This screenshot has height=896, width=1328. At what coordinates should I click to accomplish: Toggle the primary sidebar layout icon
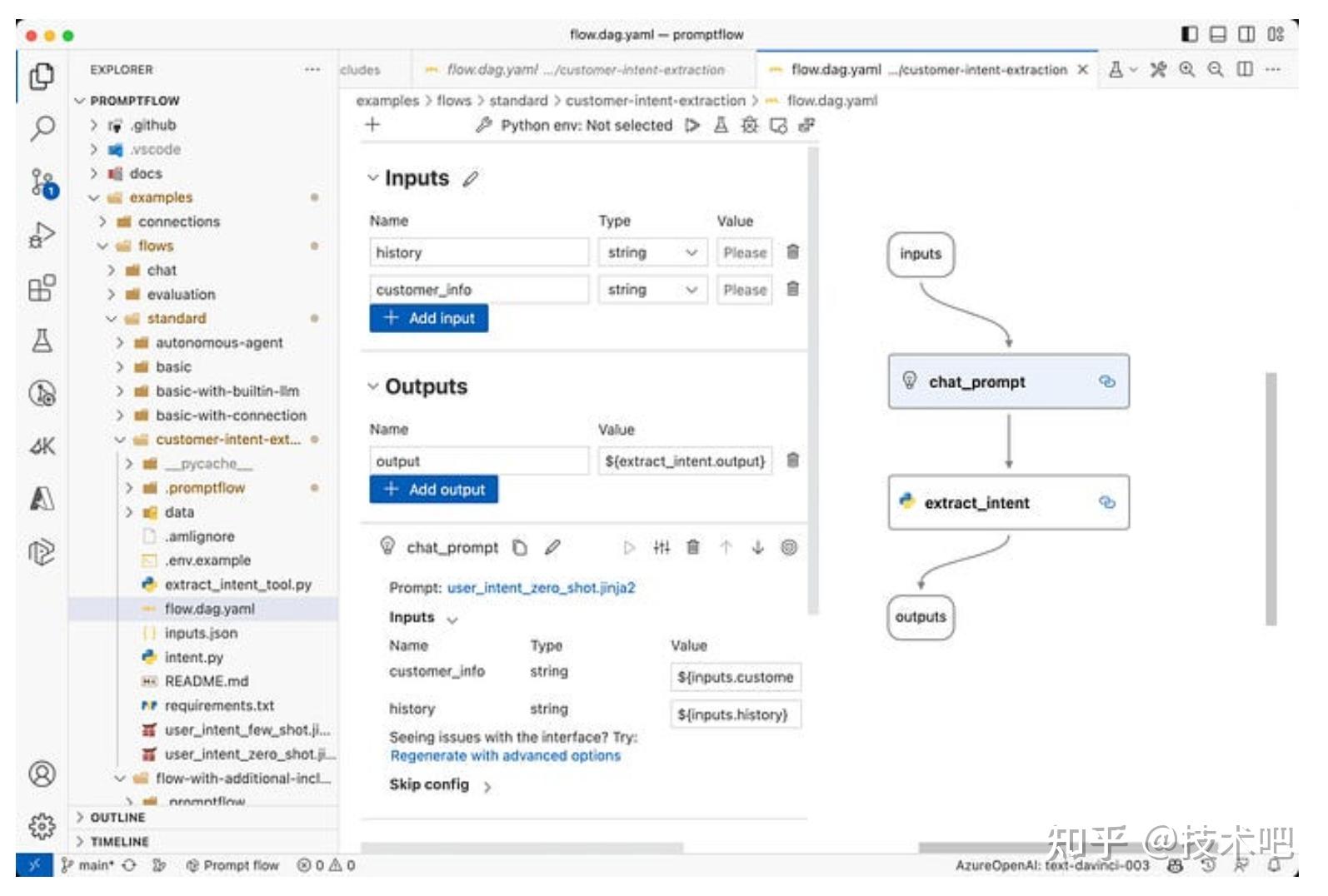point(1189,34)
